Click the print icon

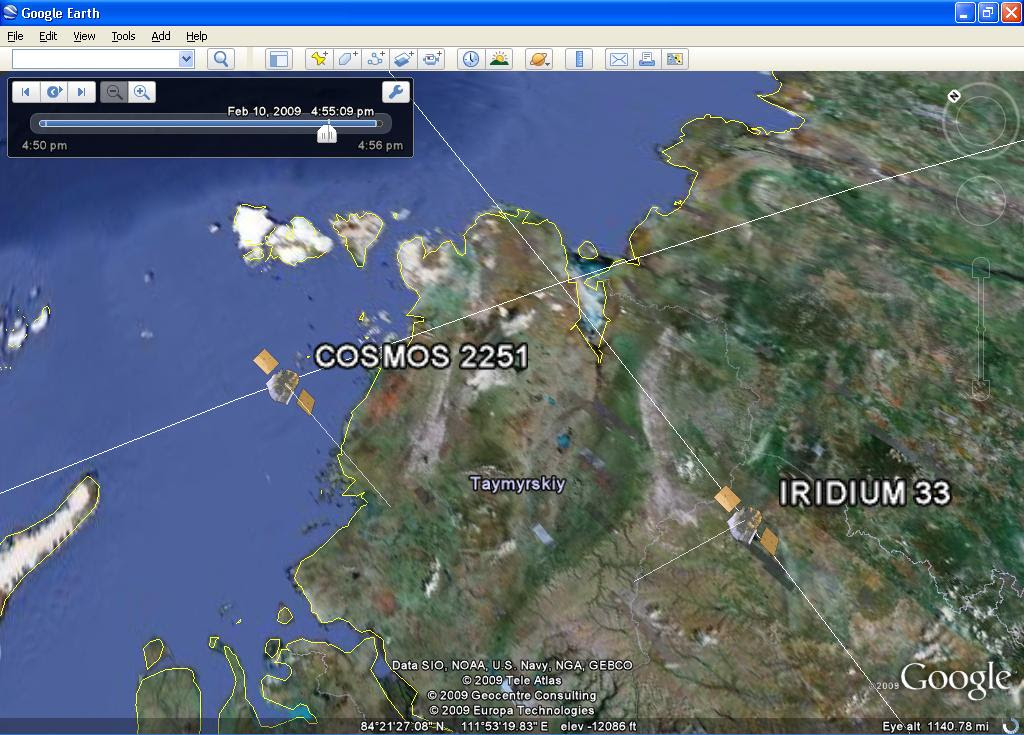647,59
